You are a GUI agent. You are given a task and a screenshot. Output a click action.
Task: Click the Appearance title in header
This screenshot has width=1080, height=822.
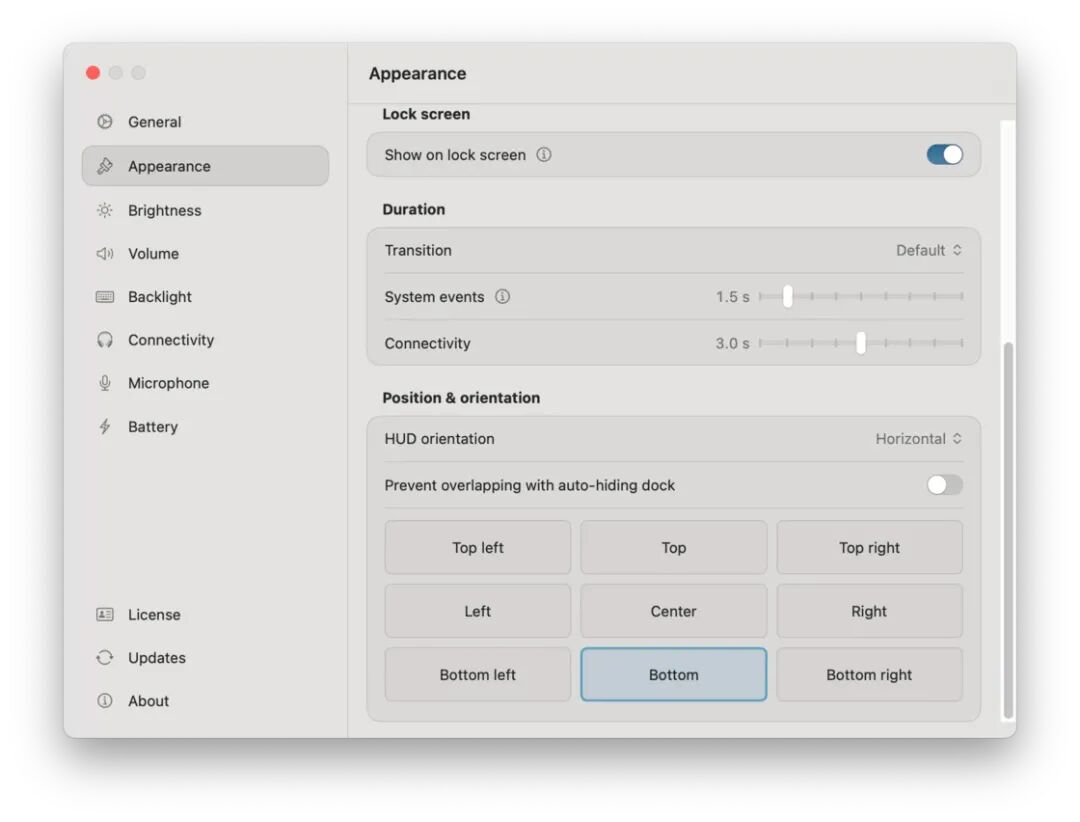[417, 74]
